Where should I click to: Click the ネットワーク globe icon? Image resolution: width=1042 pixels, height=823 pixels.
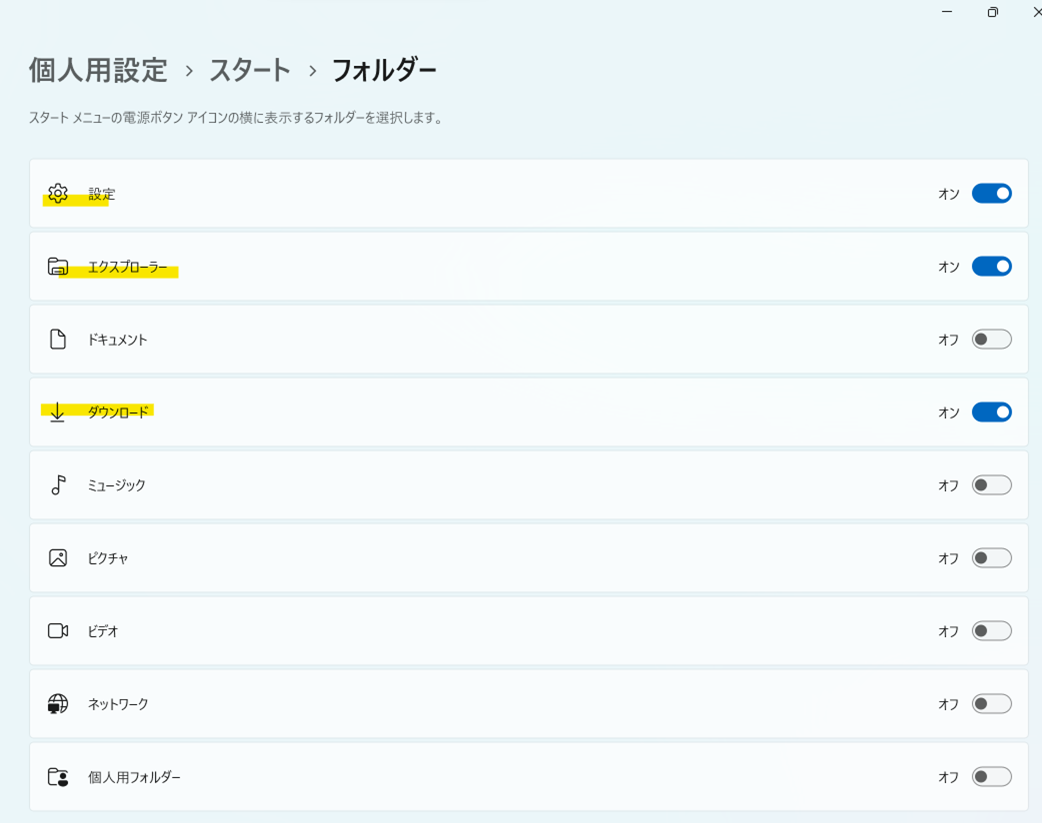pyautogui.click(x=58, y=704)
